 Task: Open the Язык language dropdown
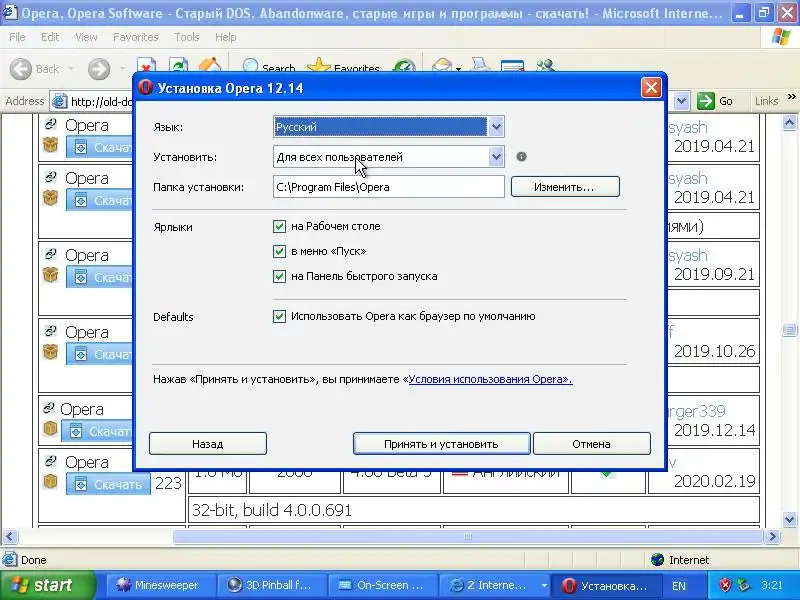click(496, 127)
